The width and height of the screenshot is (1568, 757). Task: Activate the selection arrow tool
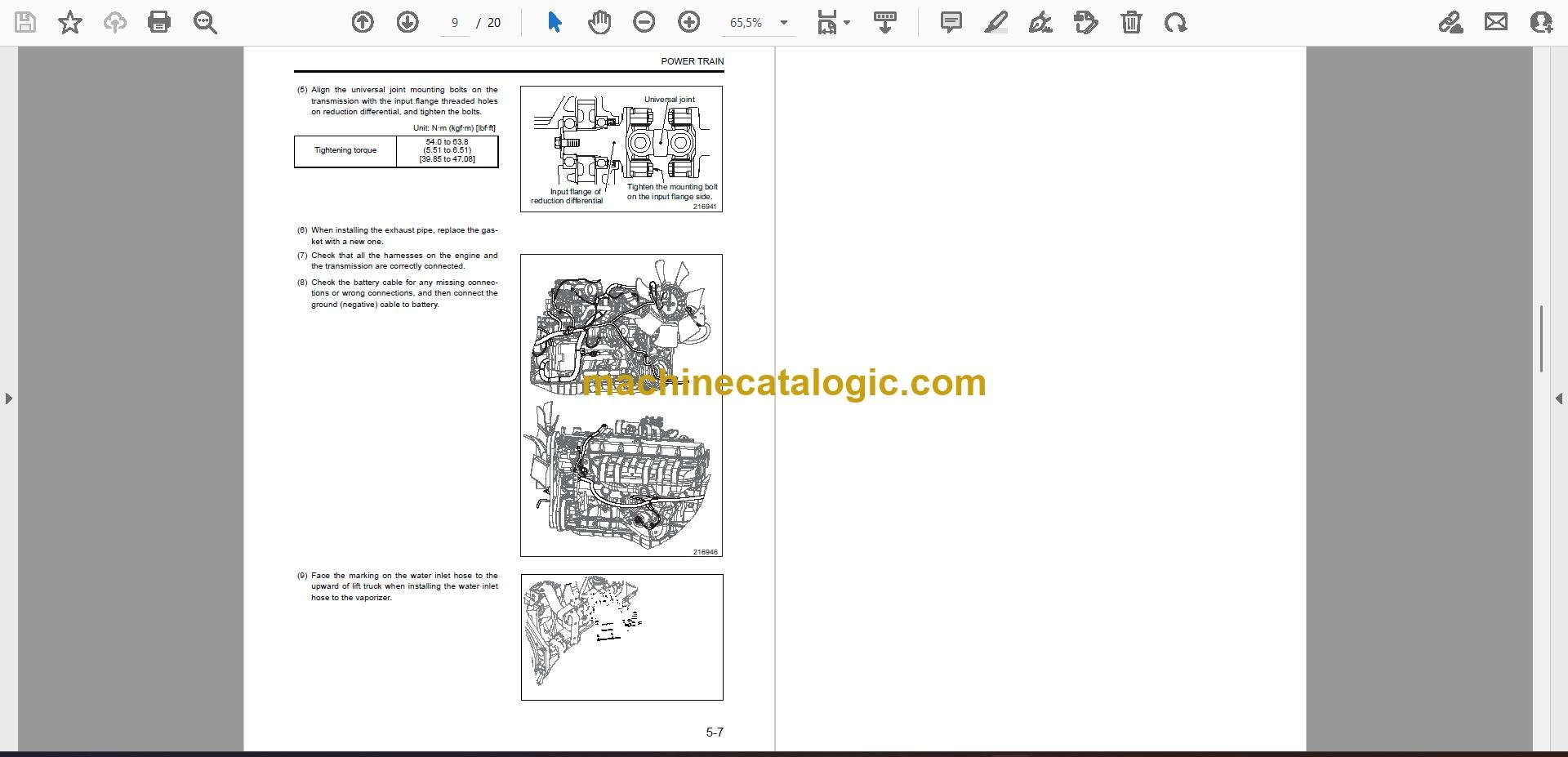click(x=555, y=22)
